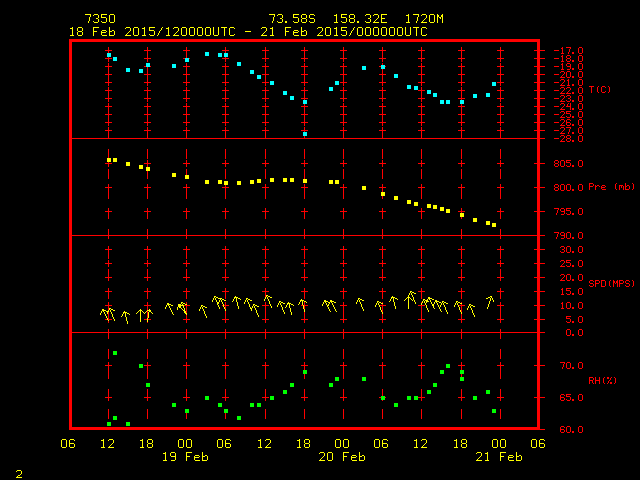Viewport: 640px width, 480px height.
Task: Select the -17.0 temperature tick label
Action: click(568, 51)
